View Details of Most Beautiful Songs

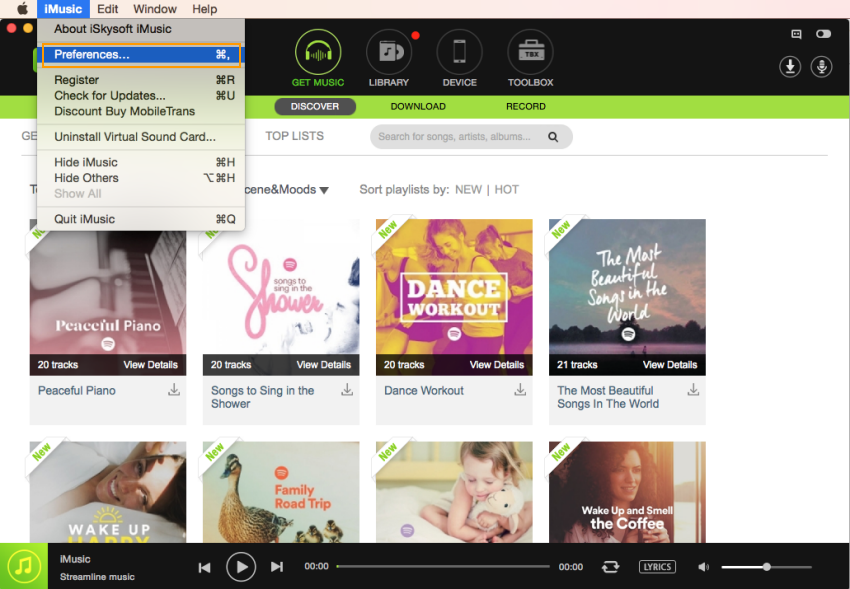click(x=670, y=365)
